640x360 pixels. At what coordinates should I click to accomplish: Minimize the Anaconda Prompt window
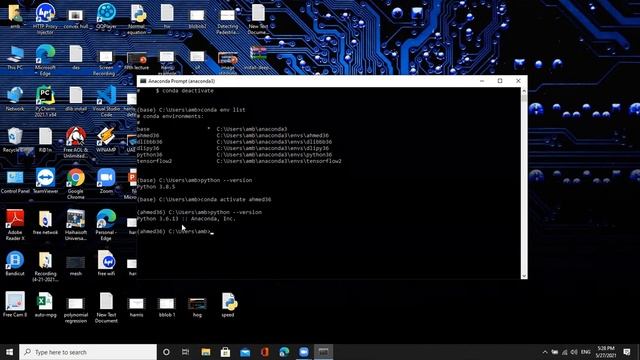pos(482,81)
